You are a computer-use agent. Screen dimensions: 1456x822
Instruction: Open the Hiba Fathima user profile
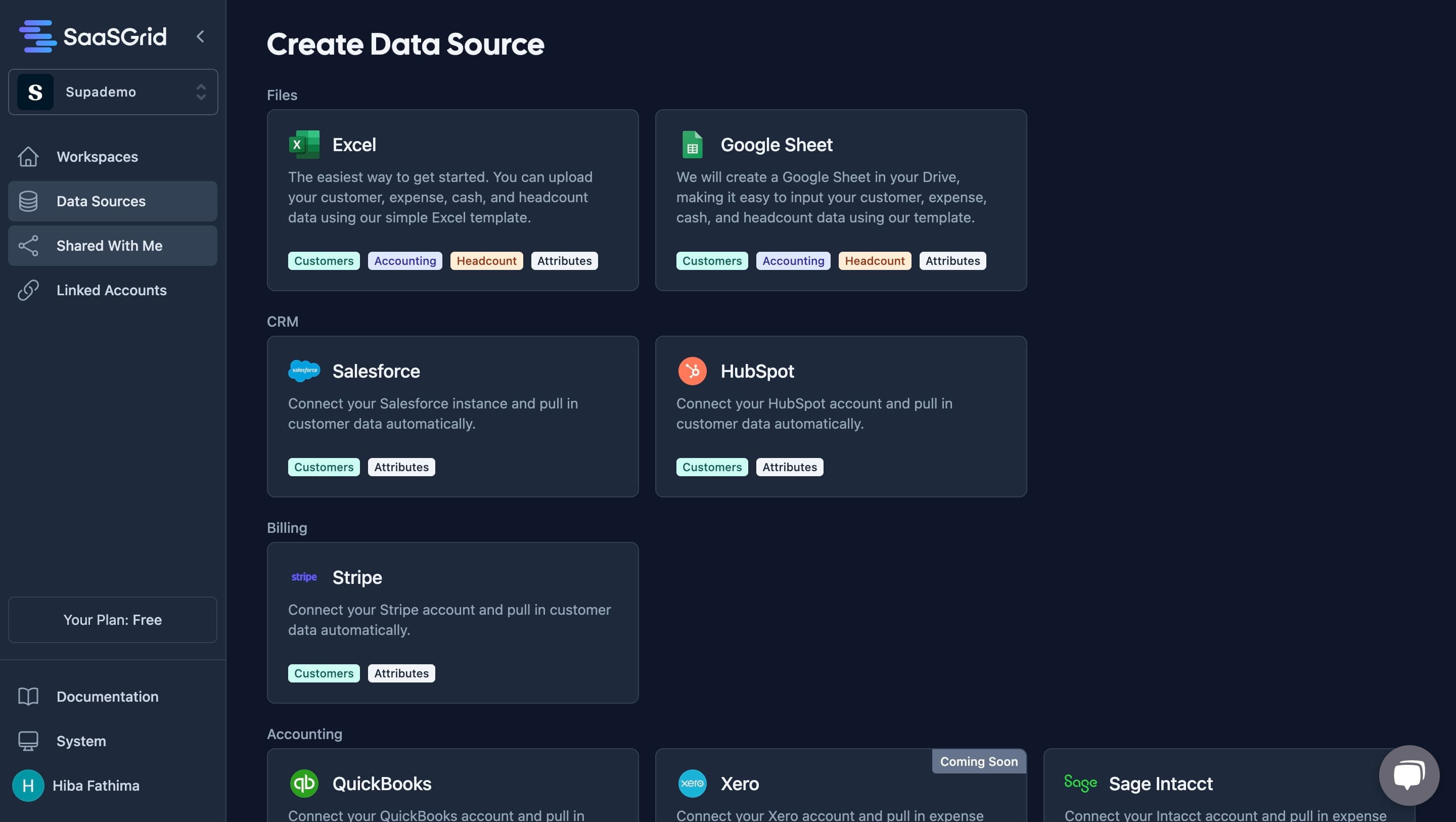[x=96, y=786]
